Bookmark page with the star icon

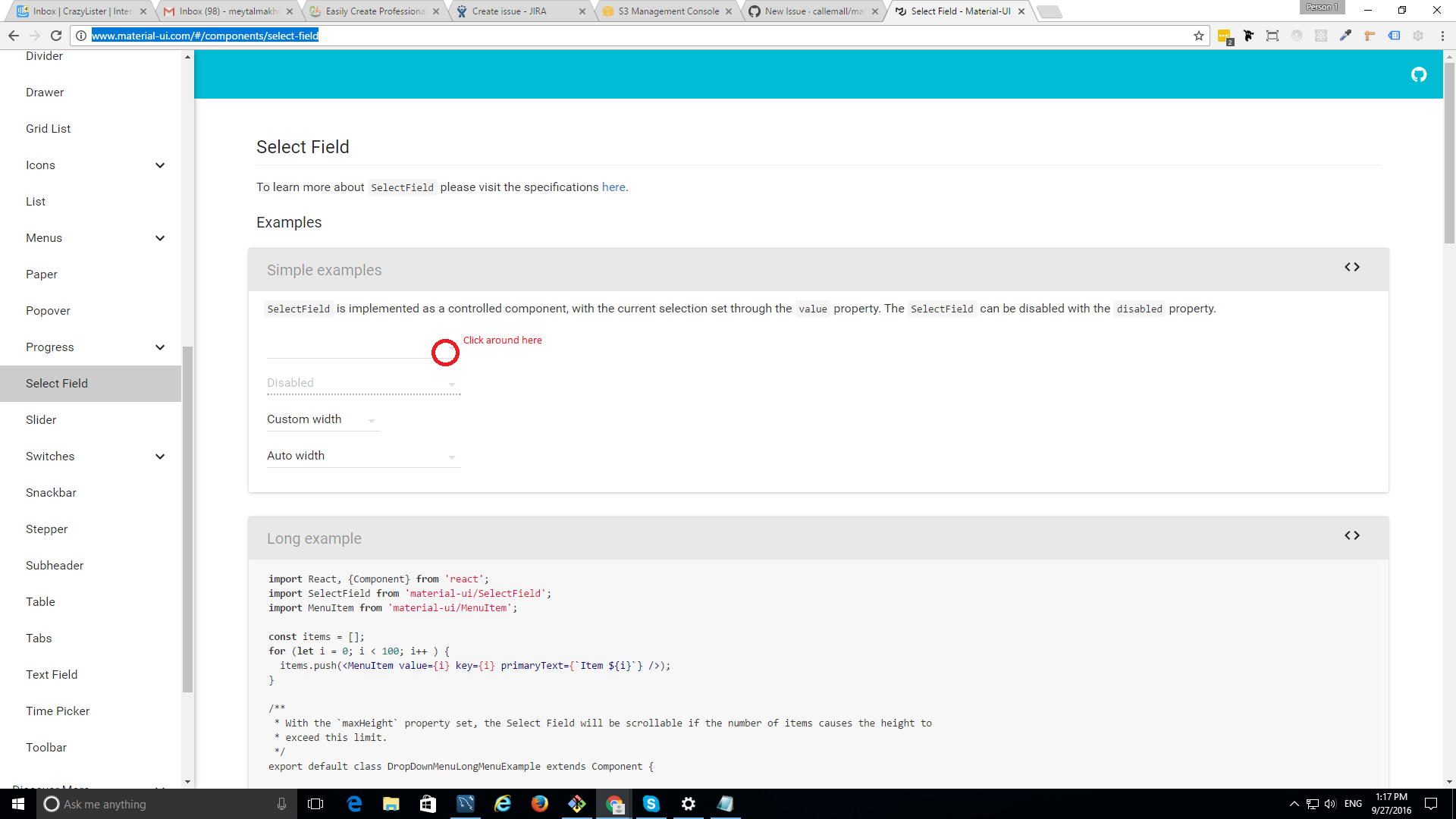[1198, 36]
